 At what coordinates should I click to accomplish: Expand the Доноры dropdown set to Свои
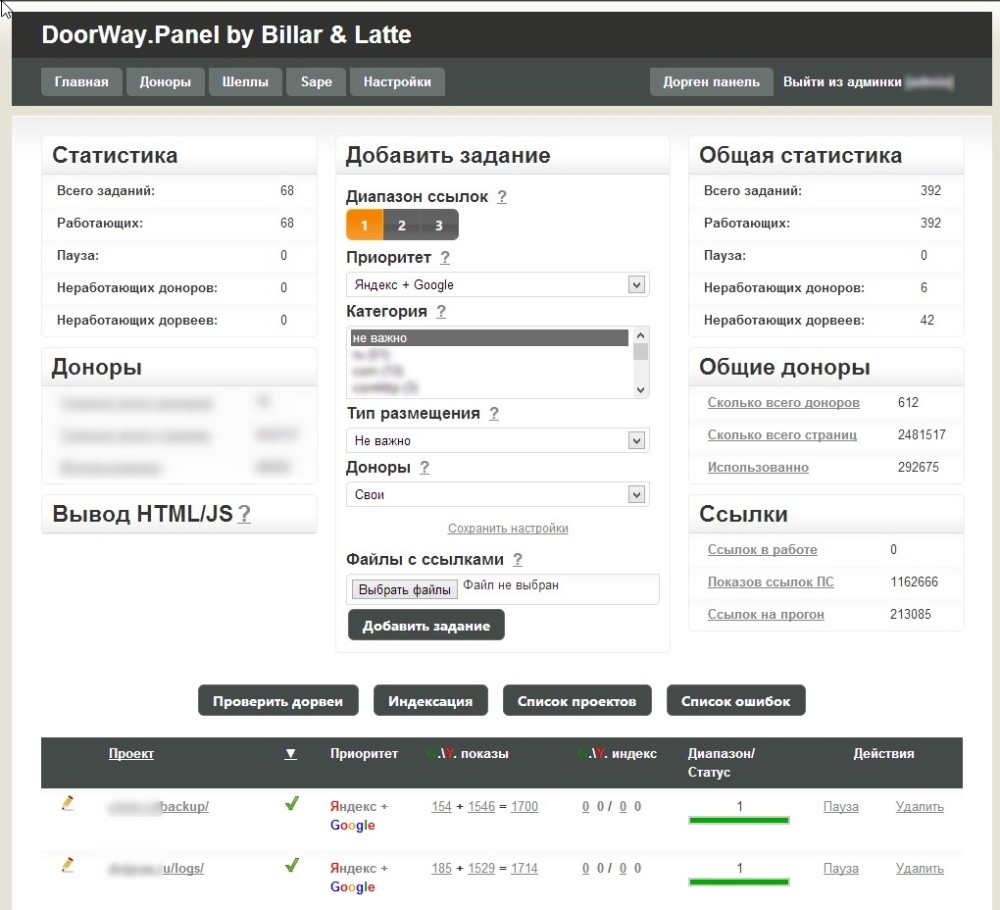(x=497, y=495)
